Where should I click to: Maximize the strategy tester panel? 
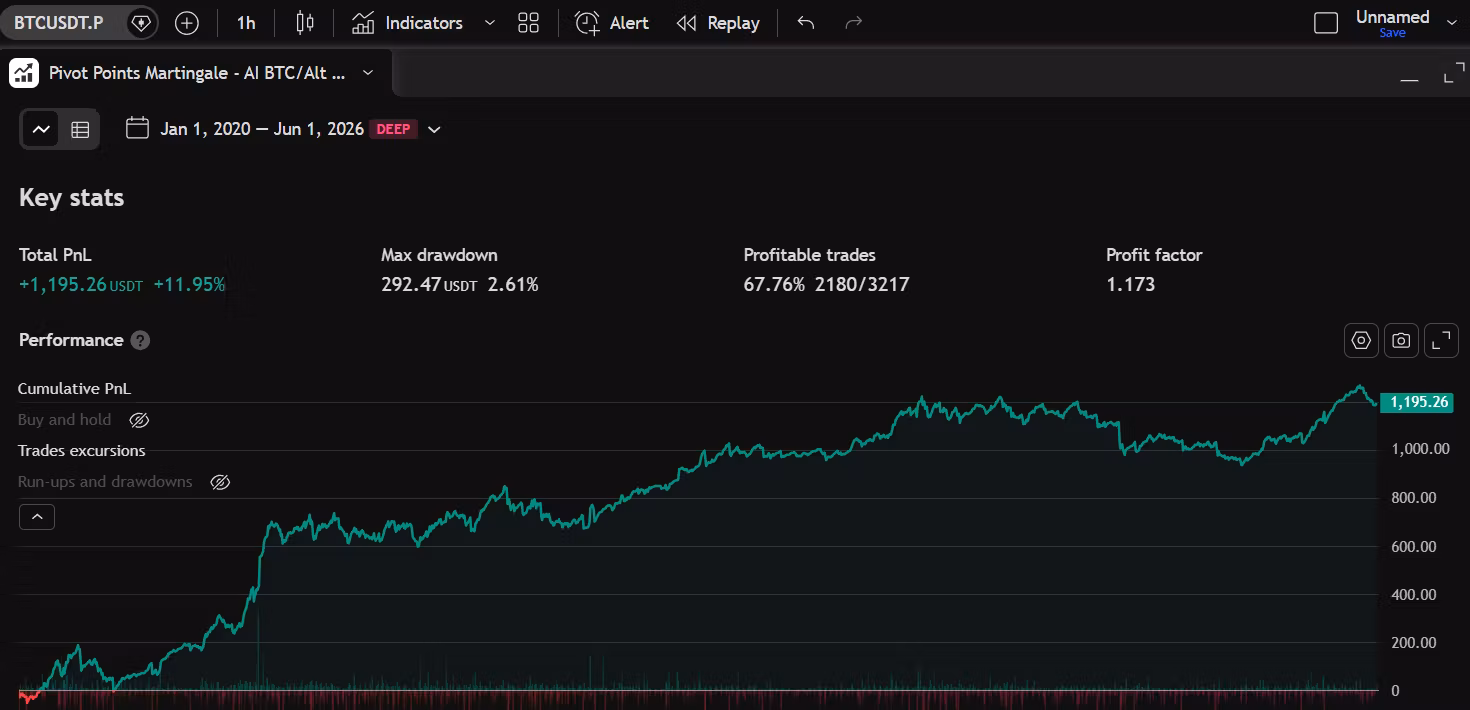pyautogui.click(x=1454, y=74)
